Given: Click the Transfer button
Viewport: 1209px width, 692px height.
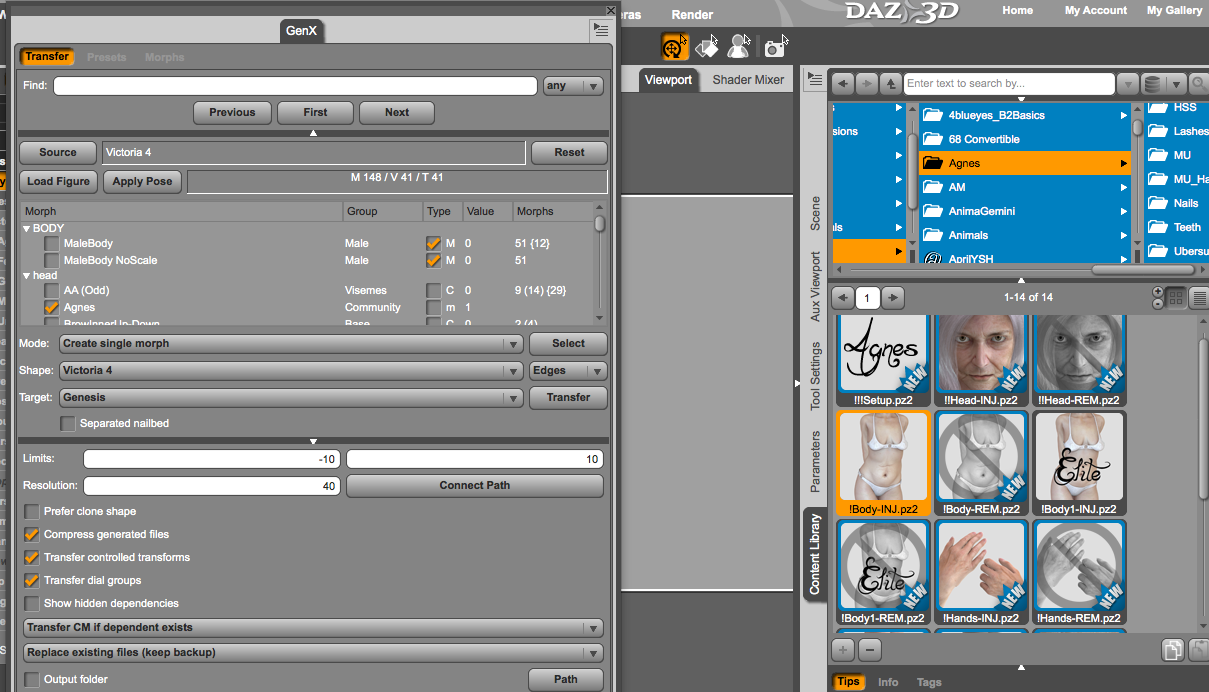Looking at the screenshot, I should pyautogui.click(x=568, y=397).
